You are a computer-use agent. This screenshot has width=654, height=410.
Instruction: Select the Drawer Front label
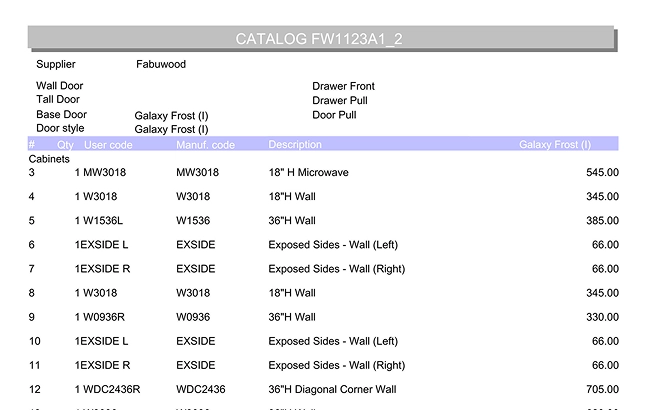[343, 86]
